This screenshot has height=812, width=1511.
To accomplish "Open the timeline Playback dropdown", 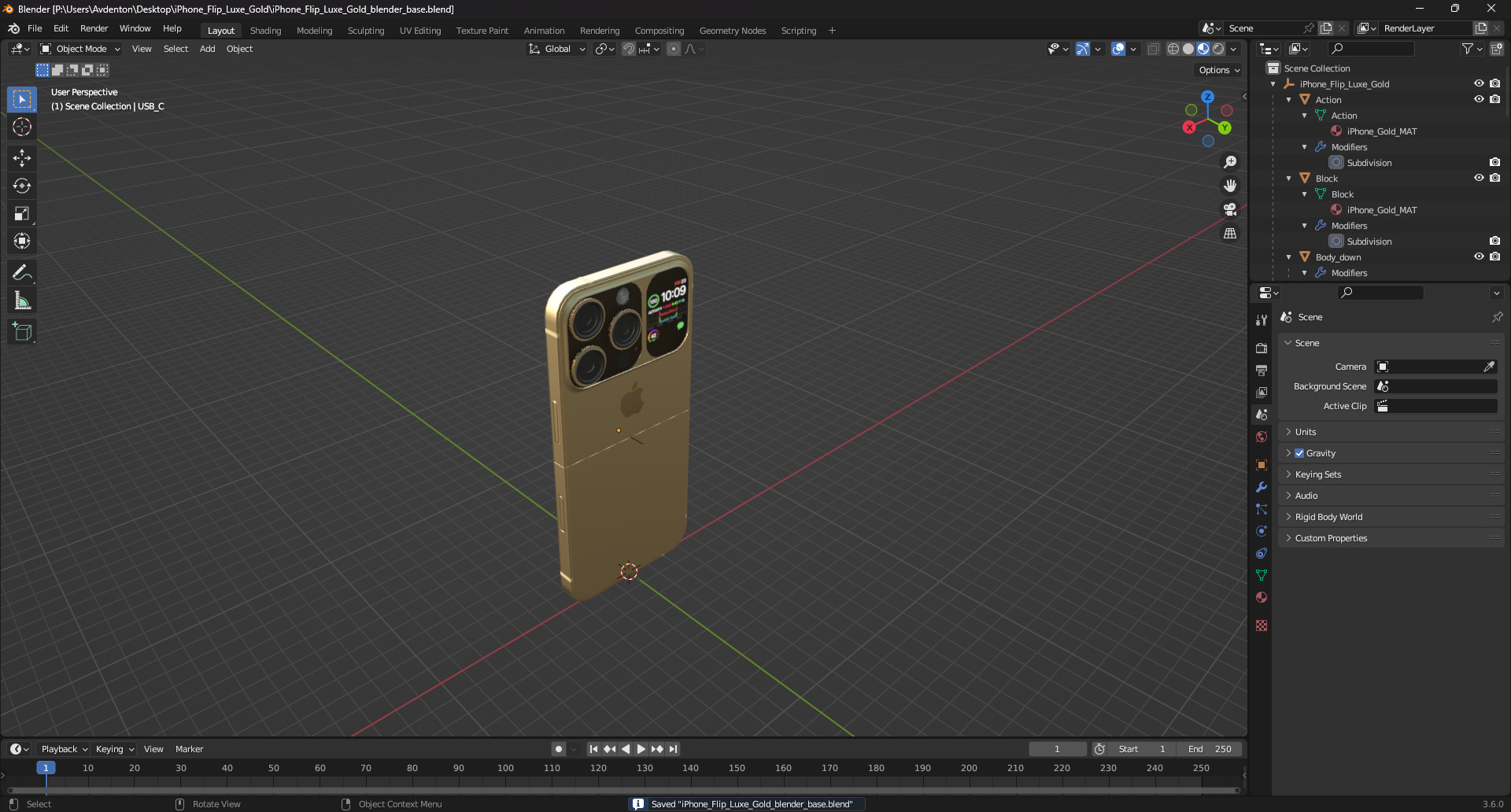I will (65, 749).
